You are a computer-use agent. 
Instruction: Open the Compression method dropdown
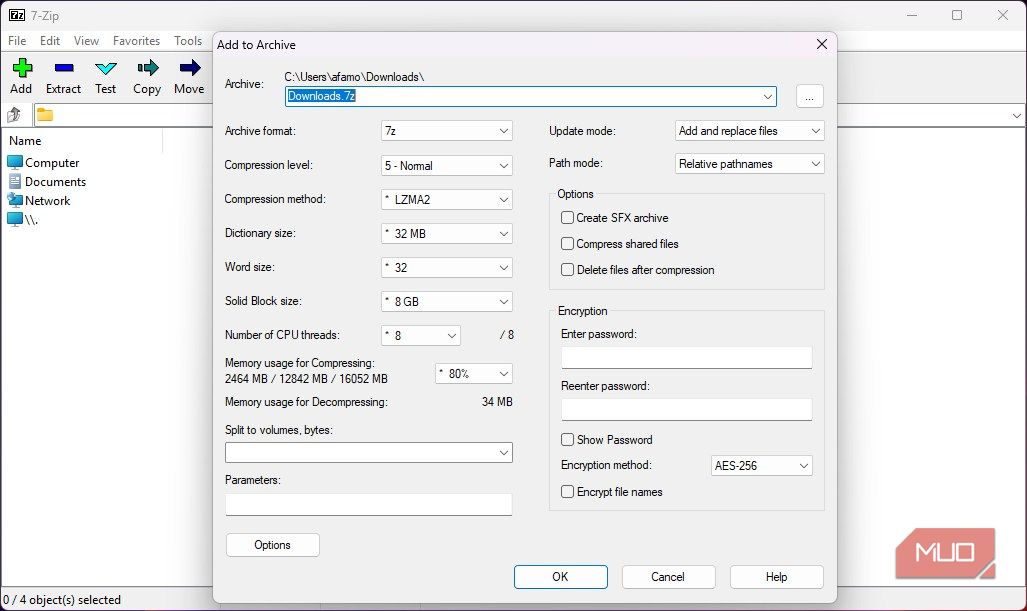(x=447, y=200)
